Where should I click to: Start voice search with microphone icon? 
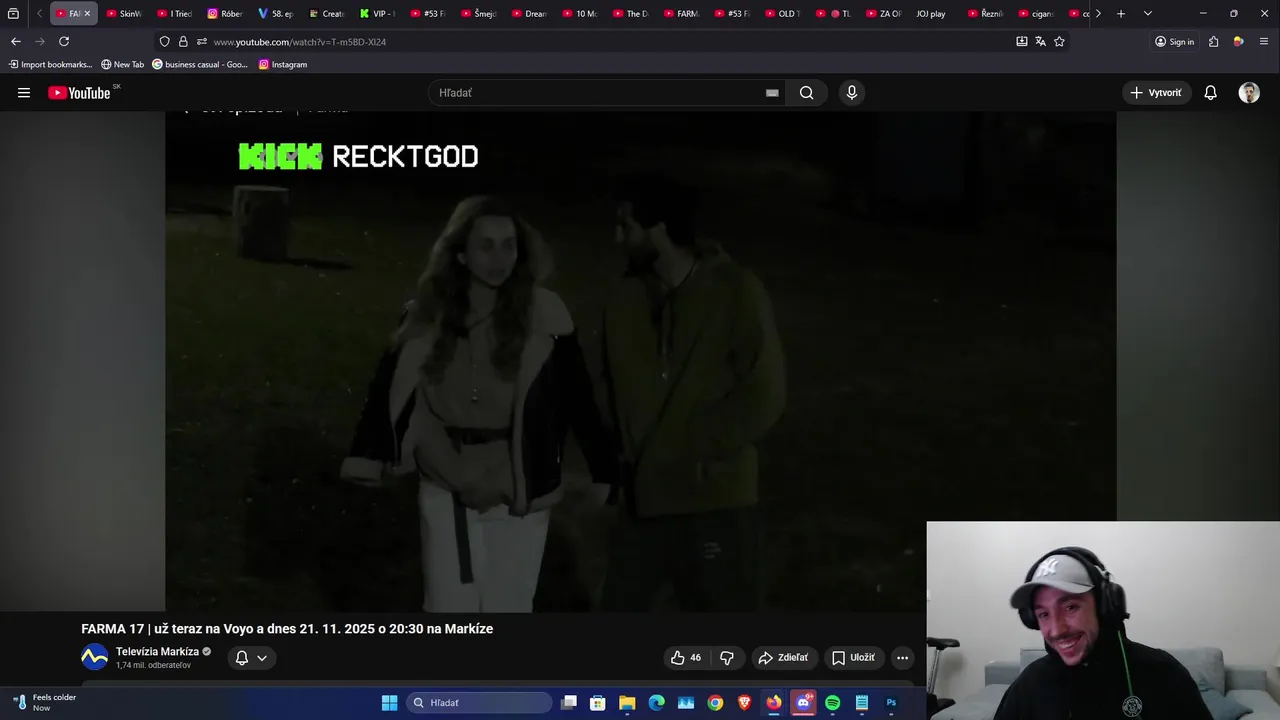point(851,93)
